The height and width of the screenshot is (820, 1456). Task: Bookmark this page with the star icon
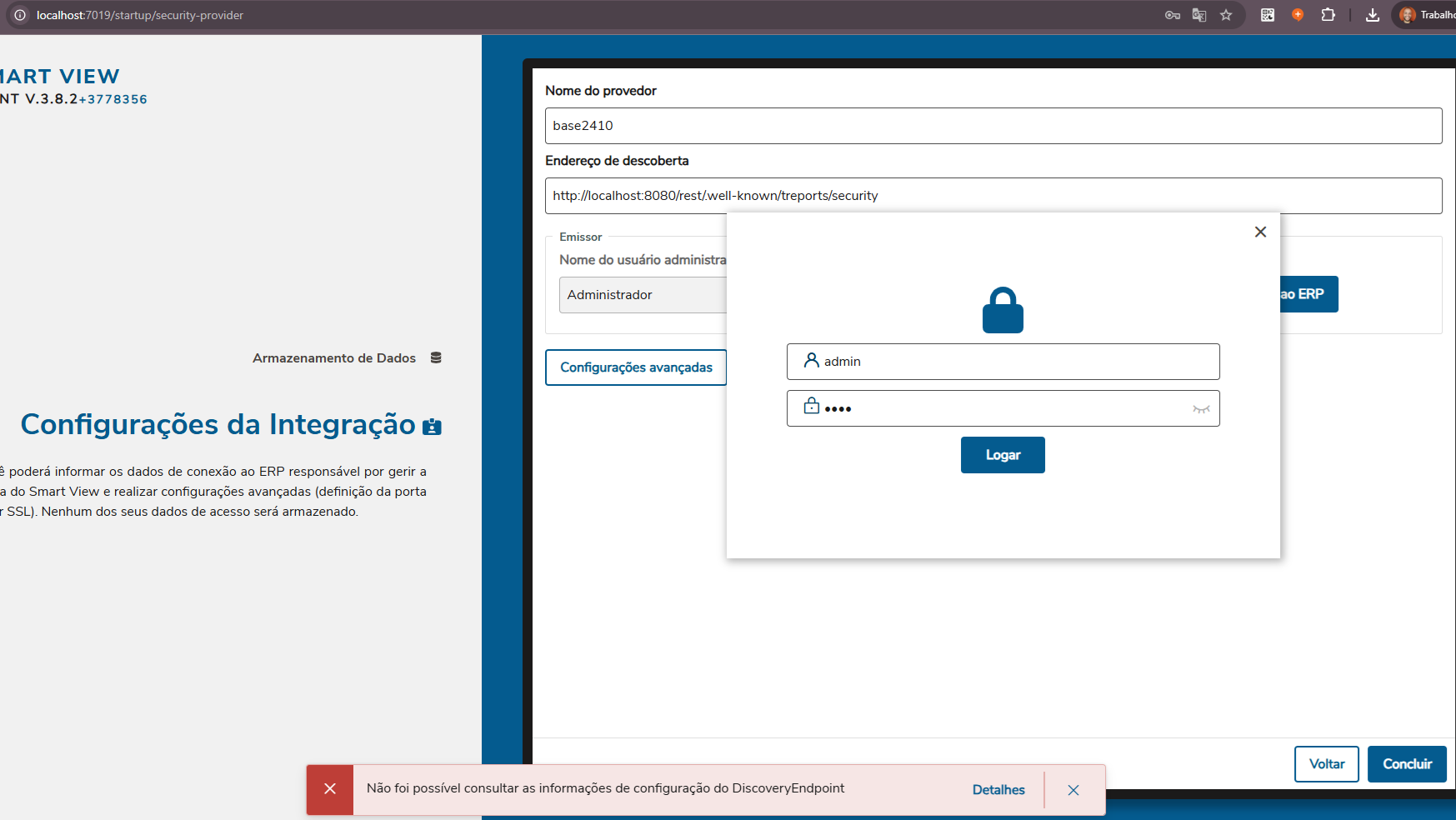click(1226, 15)
